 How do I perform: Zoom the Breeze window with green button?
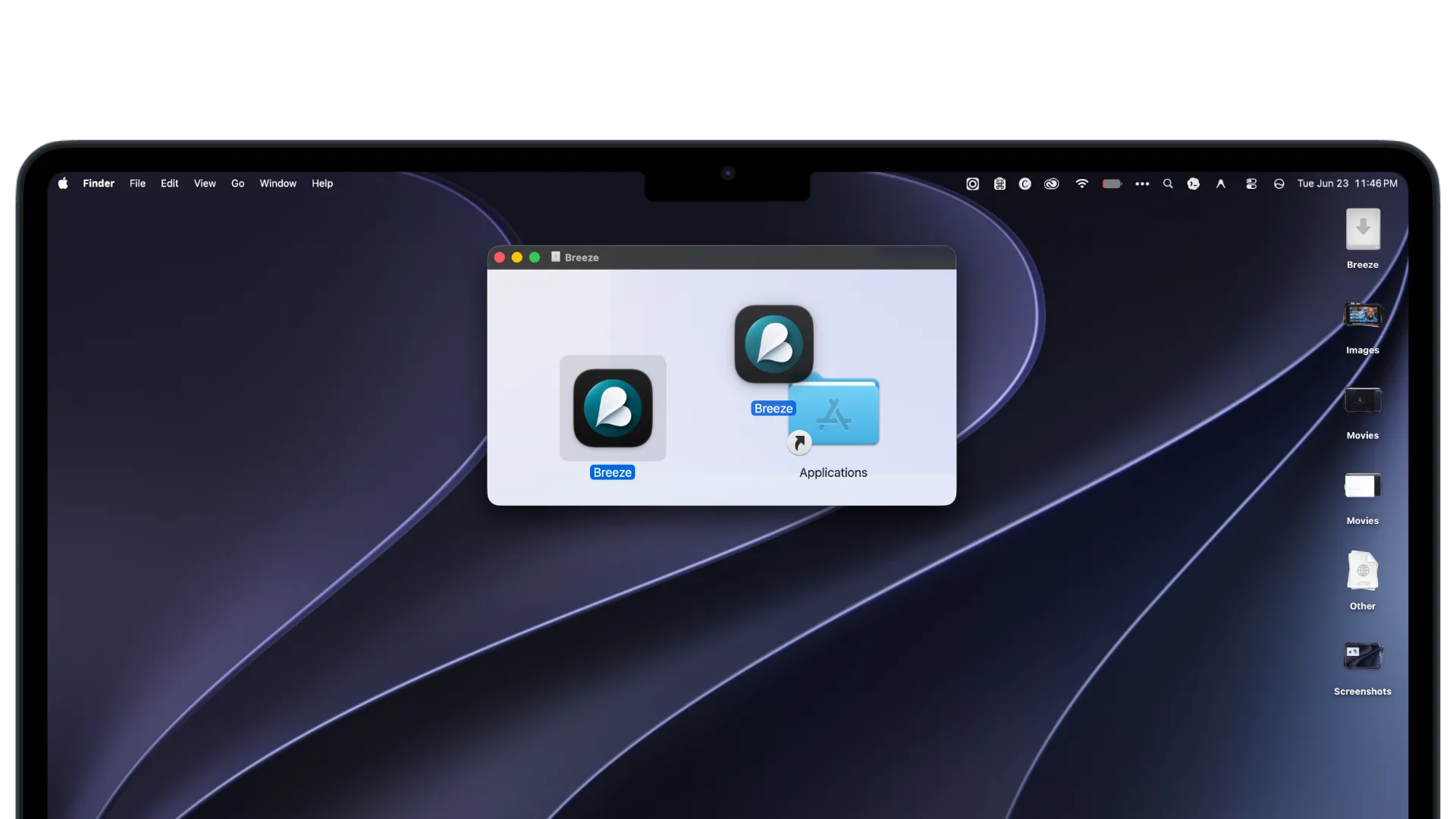pyautogui.click(x=535, y=258)
